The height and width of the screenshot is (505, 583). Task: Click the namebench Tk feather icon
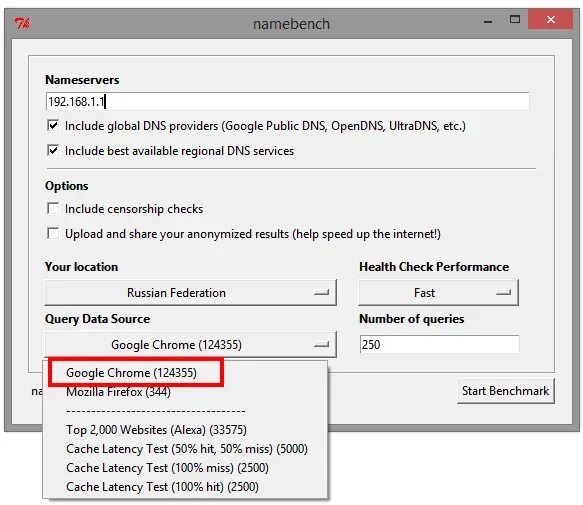pos(23,23)
